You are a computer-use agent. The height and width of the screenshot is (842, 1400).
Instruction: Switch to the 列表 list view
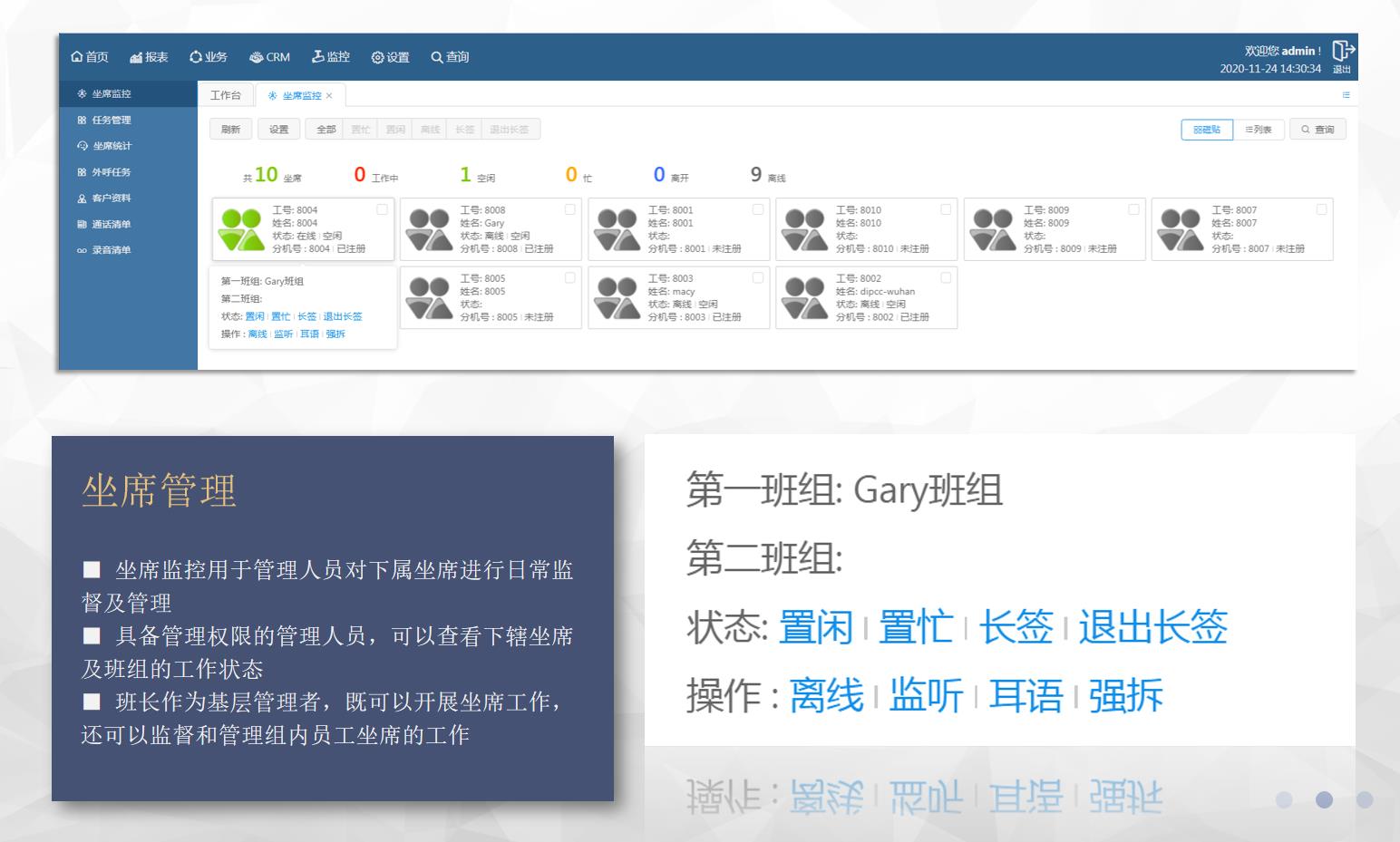1259,130
